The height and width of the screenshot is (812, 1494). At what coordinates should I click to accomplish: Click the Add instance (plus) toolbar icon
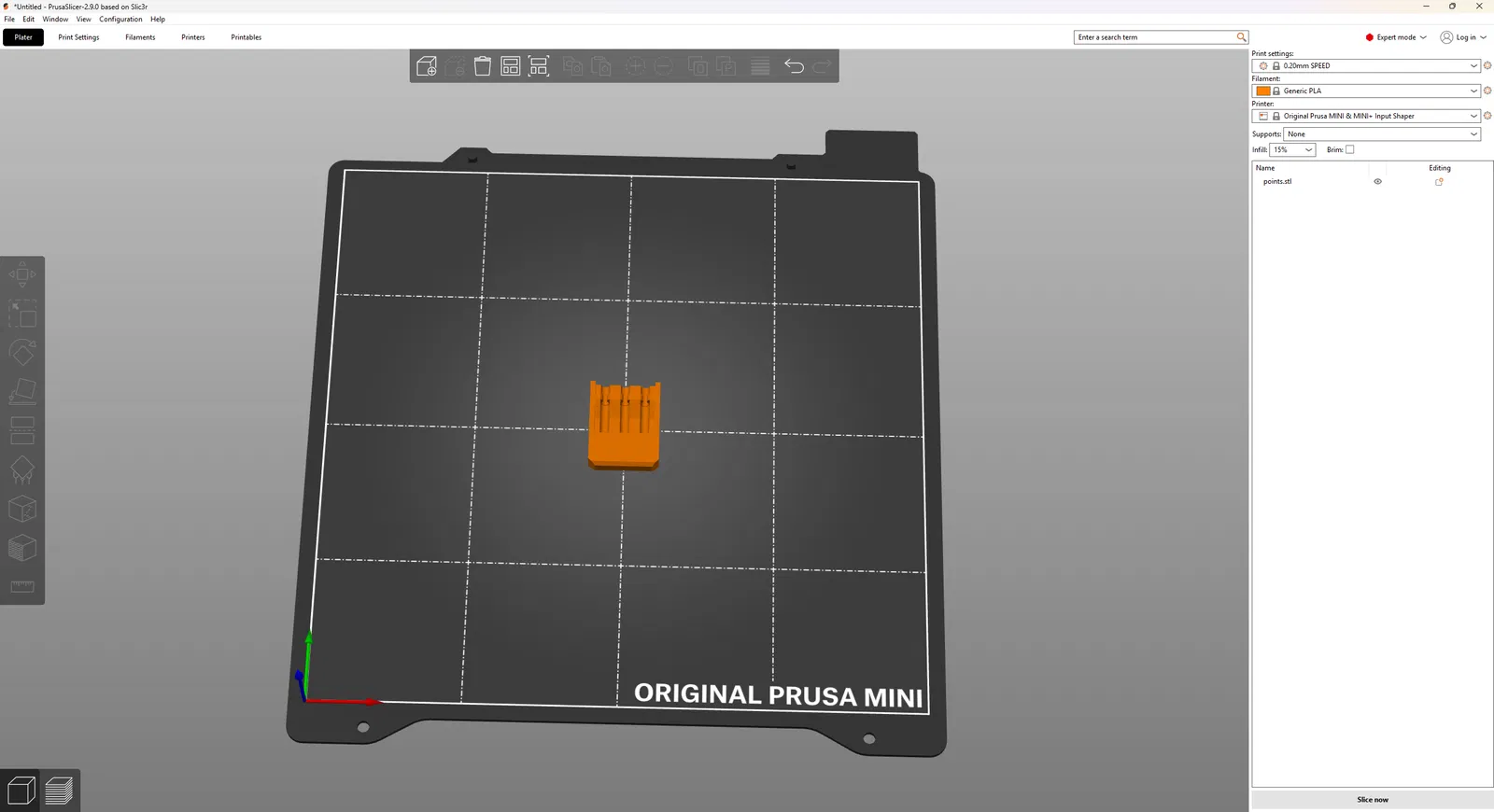(635, 66)
